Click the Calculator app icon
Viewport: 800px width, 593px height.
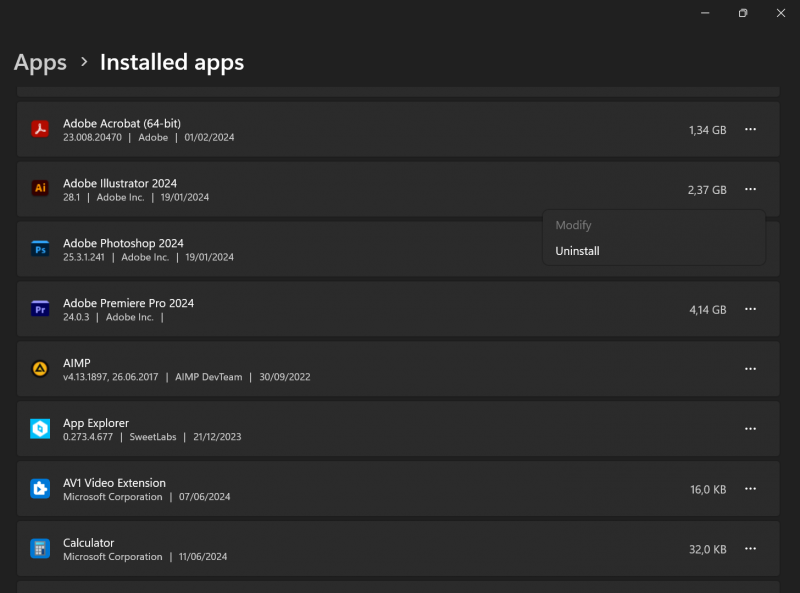tap(40, 549)
